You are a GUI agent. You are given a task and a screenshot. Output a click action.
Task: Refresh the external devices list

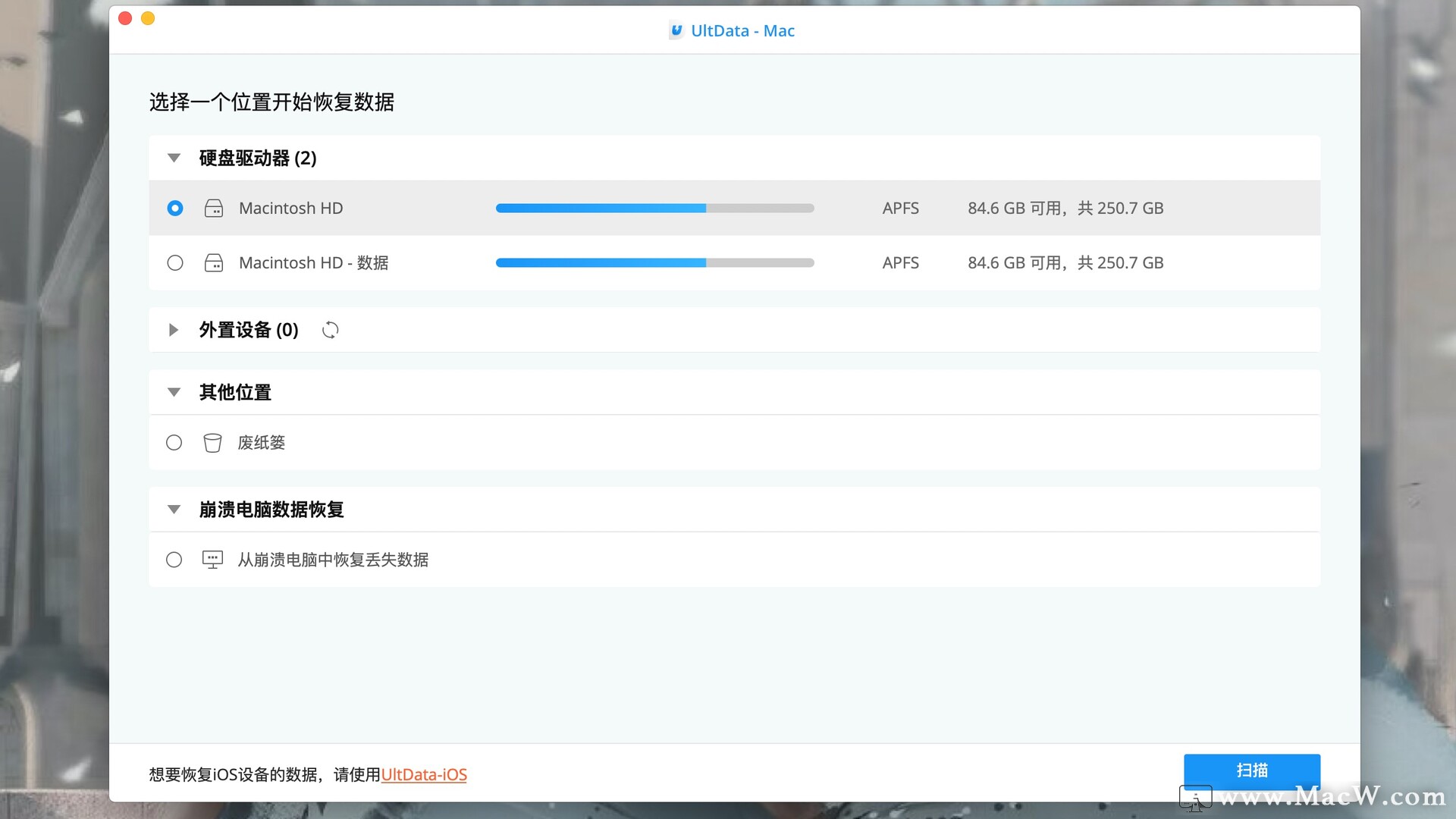click(330, 330)
